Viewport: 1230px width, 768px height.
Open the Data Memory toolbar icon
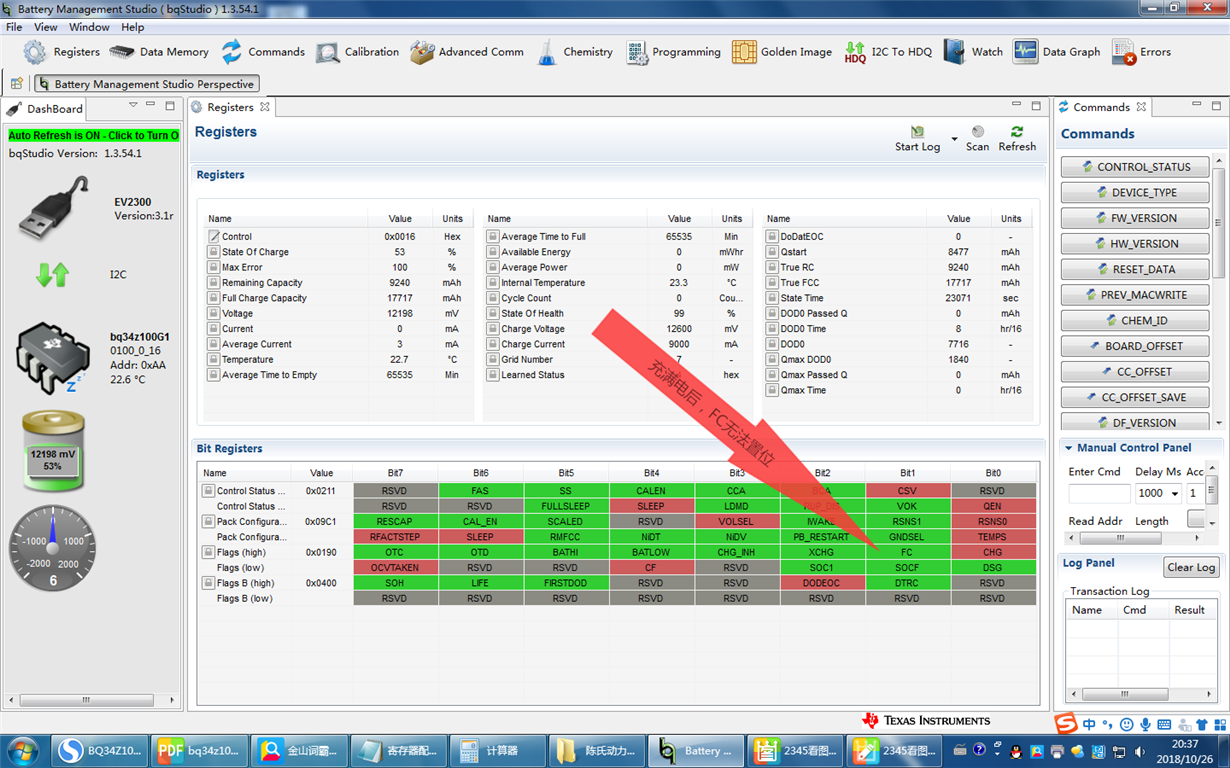coord(121,52)
